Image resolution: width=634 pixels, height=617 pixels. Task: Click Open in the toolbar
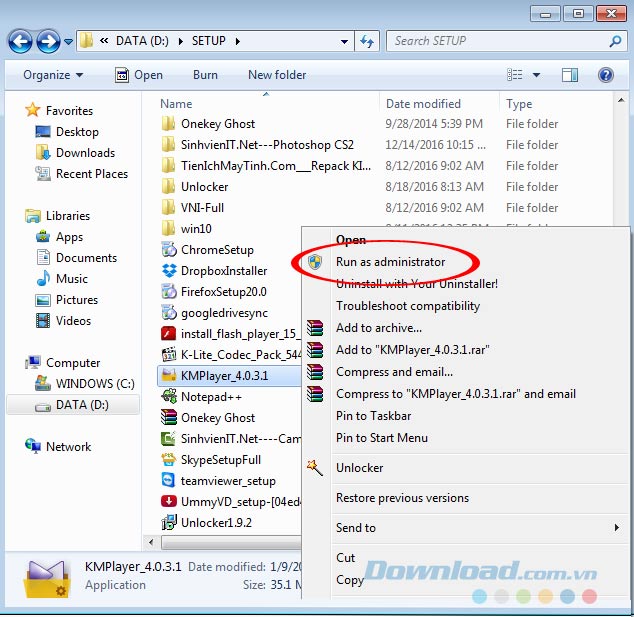point(139,75)
